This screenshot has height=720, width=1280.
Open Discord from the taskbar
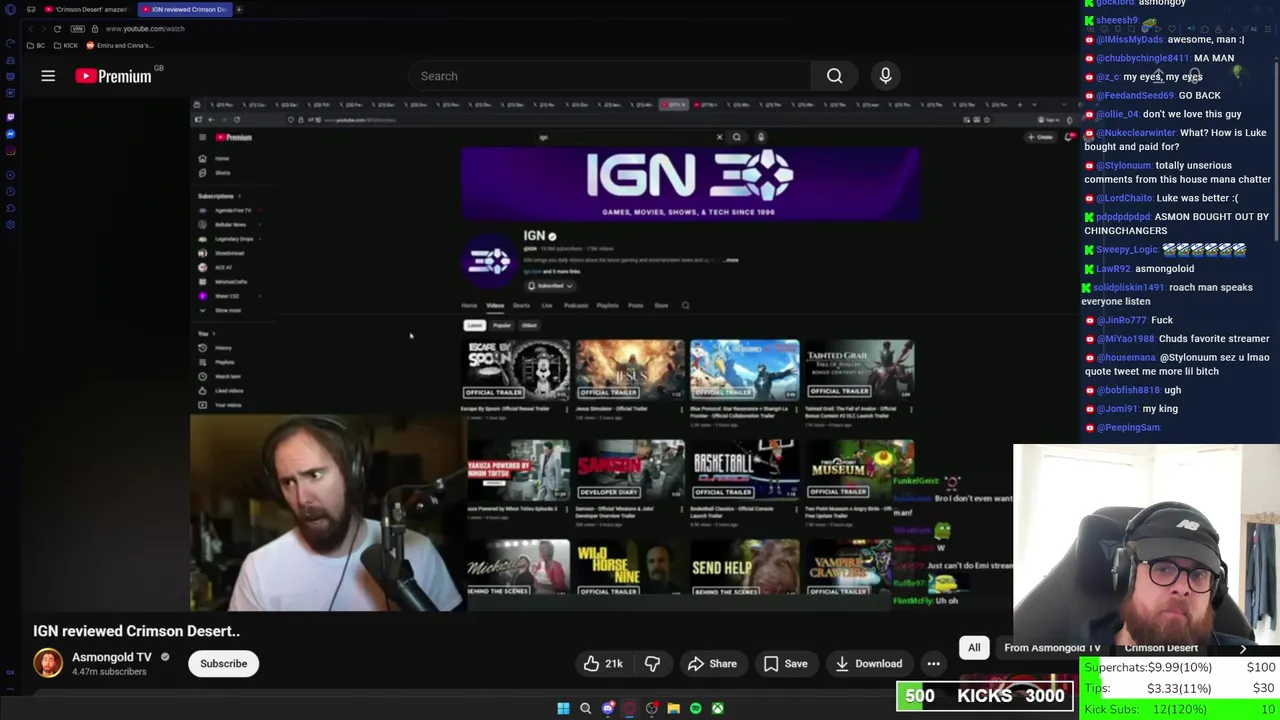tap(608, 709)
